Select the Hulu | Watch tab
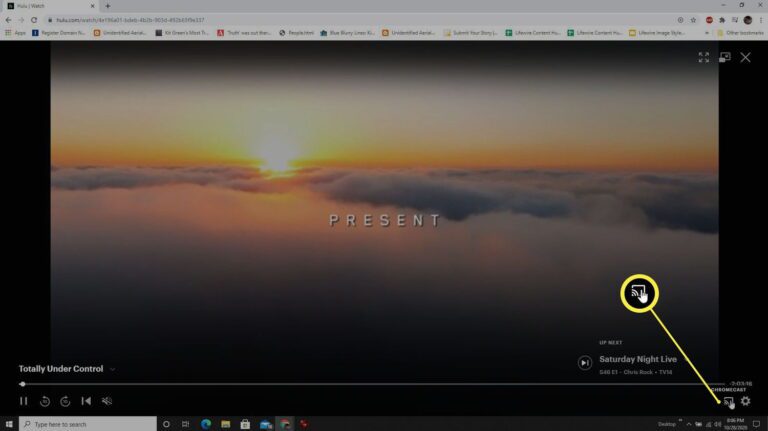Image resolution: width=768 pixels, height=431 pixels. [50, 6]
